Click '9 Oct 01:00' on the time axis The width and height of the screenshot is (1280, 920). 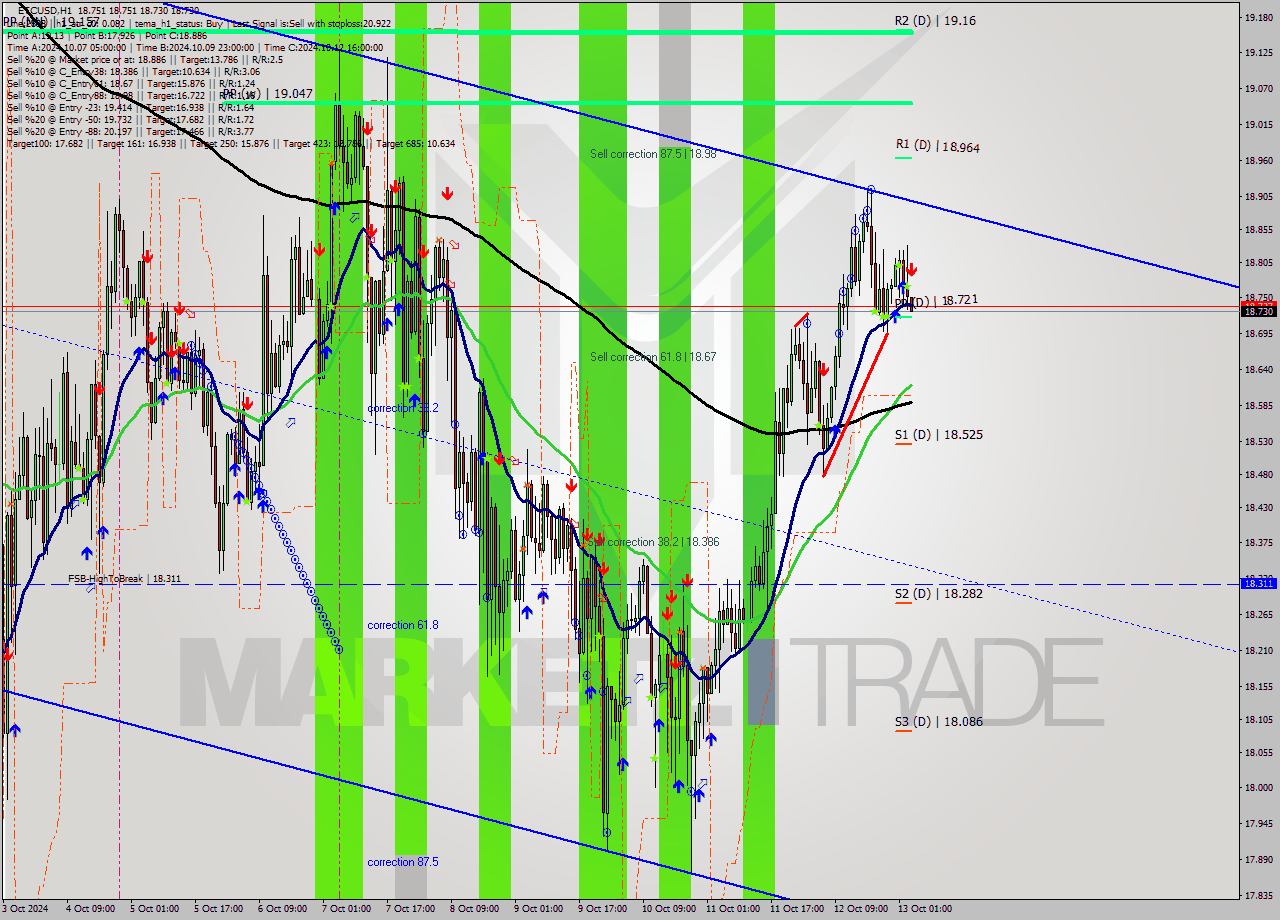pos(538,909)
